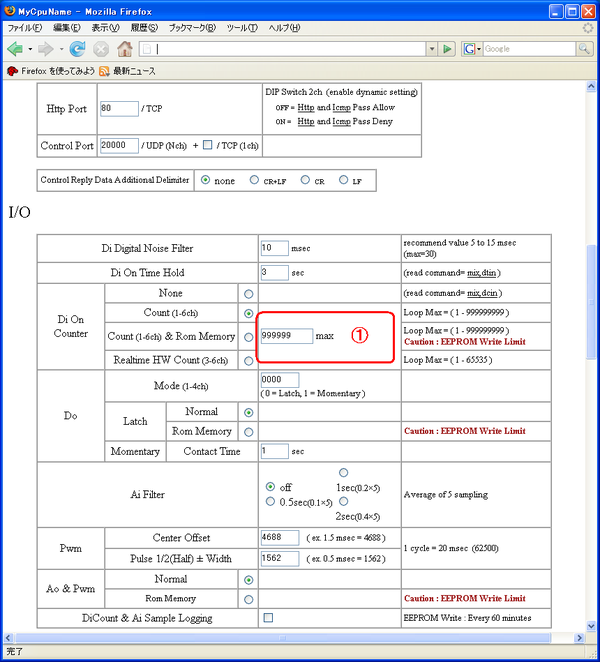Viewport: 600px width, 662px height.
Task: Set Ai Filter to 0.5sec radio
Action: [x=270, y=502]
